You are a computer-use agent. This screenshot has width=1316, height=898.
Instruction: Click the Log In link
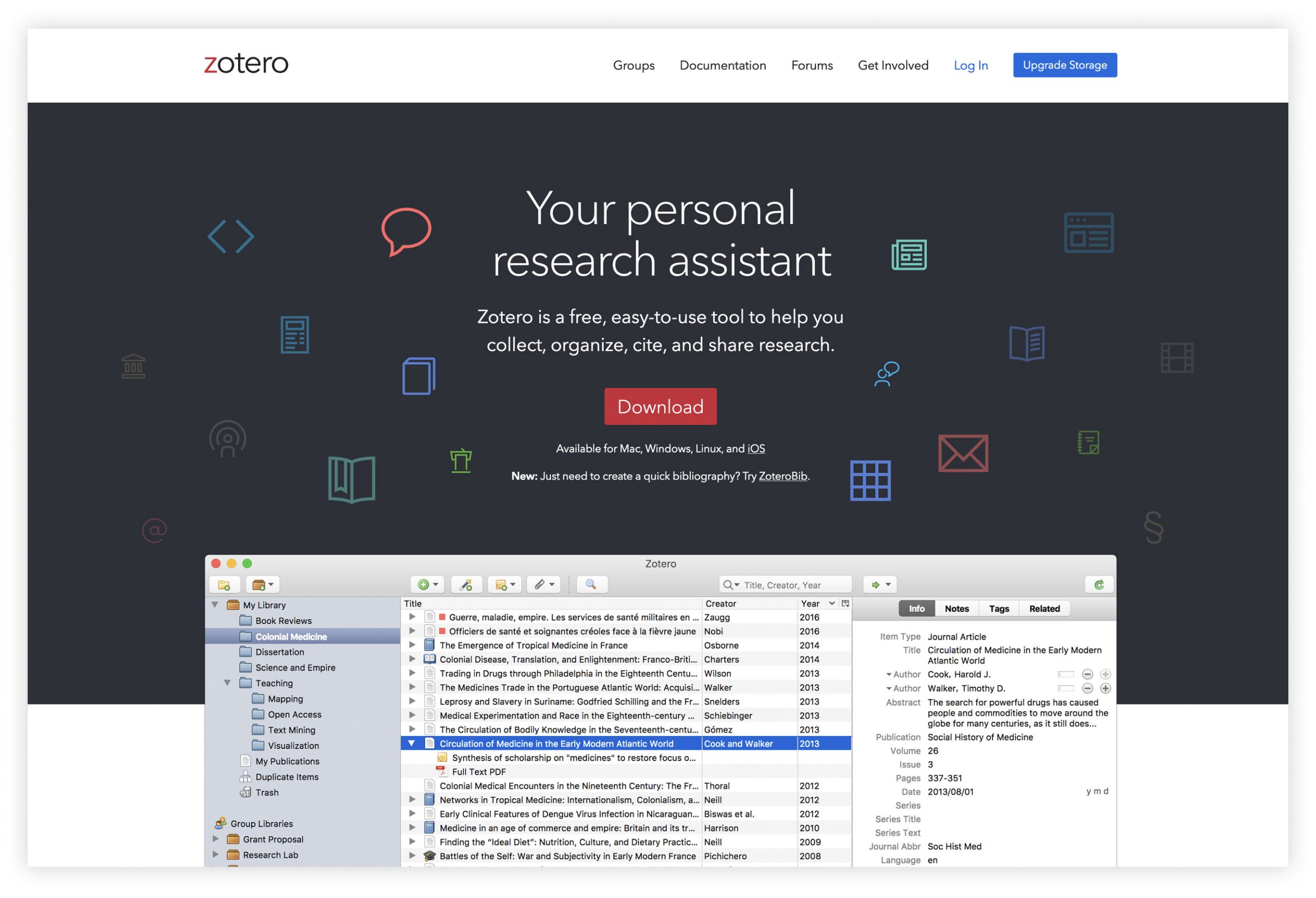pyautogui.click(x=971, y=65)
